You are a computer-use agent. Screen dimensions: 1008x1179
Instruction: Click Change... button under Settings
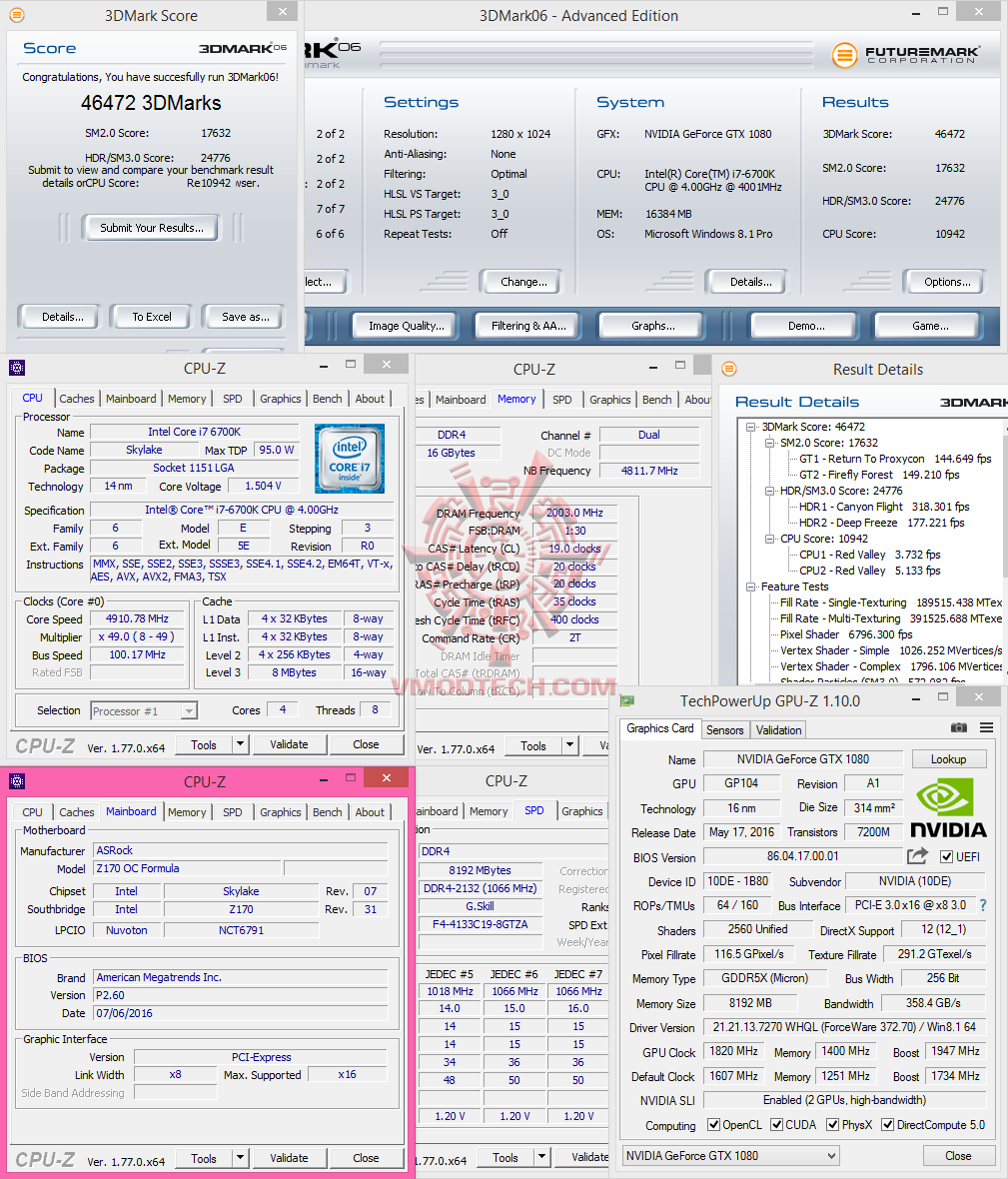pos(523,281)
